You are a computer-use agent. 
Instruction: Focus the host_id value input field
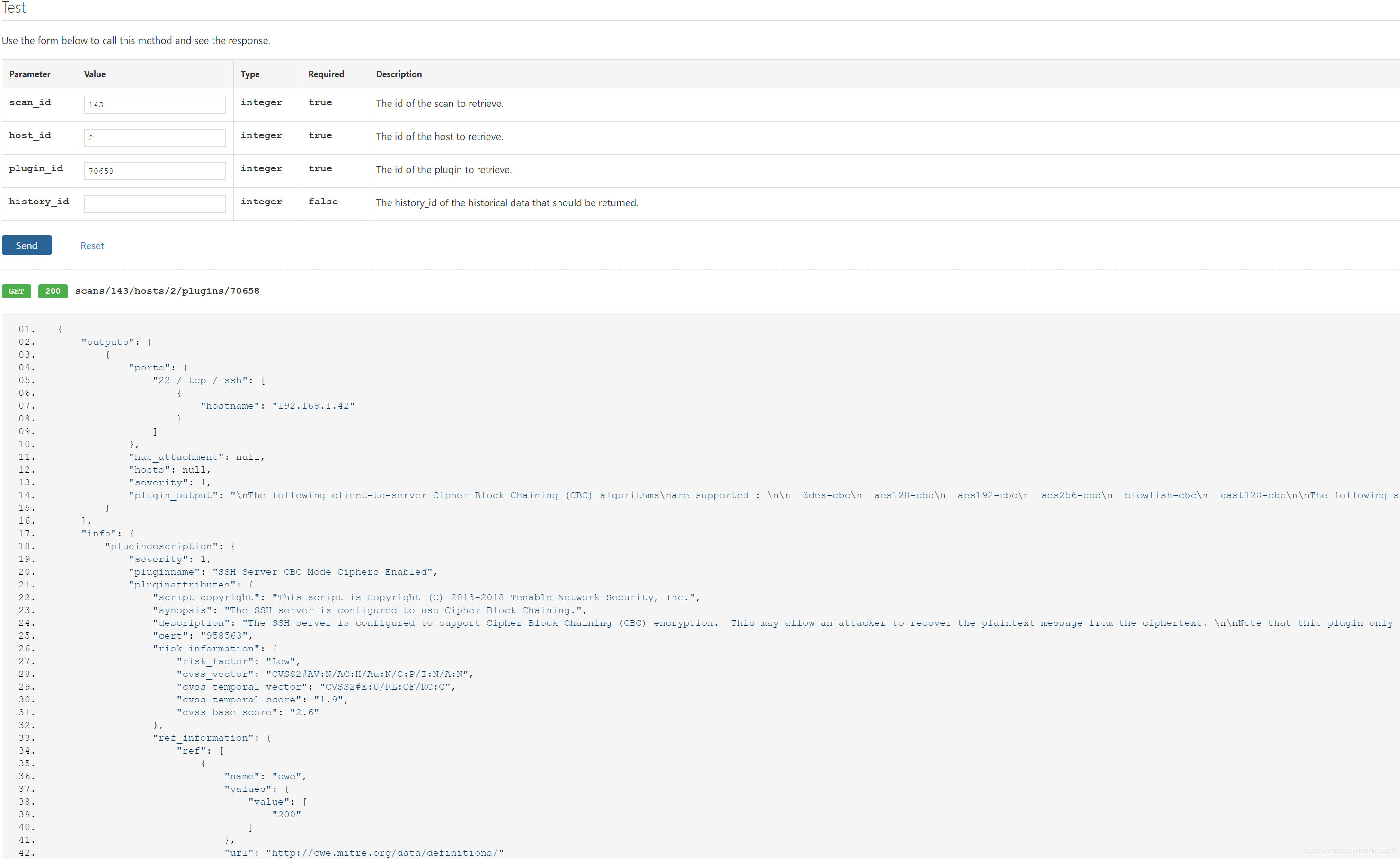(155, 138)
